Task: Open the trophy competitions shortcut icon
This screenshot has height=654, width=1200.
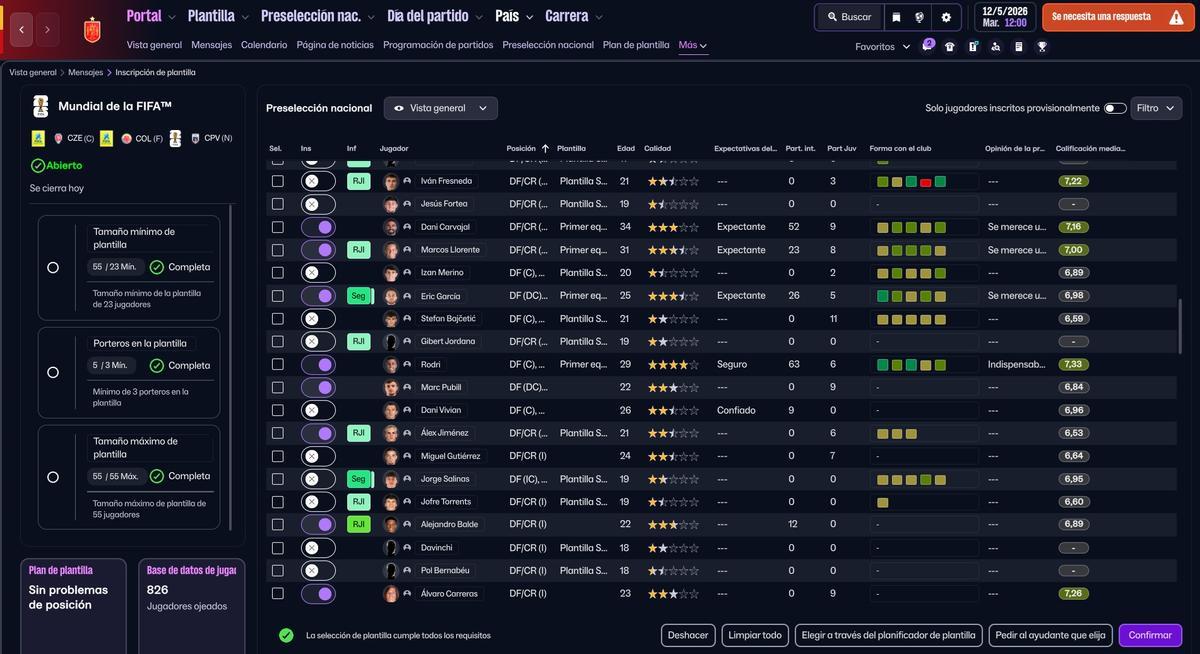Action: point(1042,46)
